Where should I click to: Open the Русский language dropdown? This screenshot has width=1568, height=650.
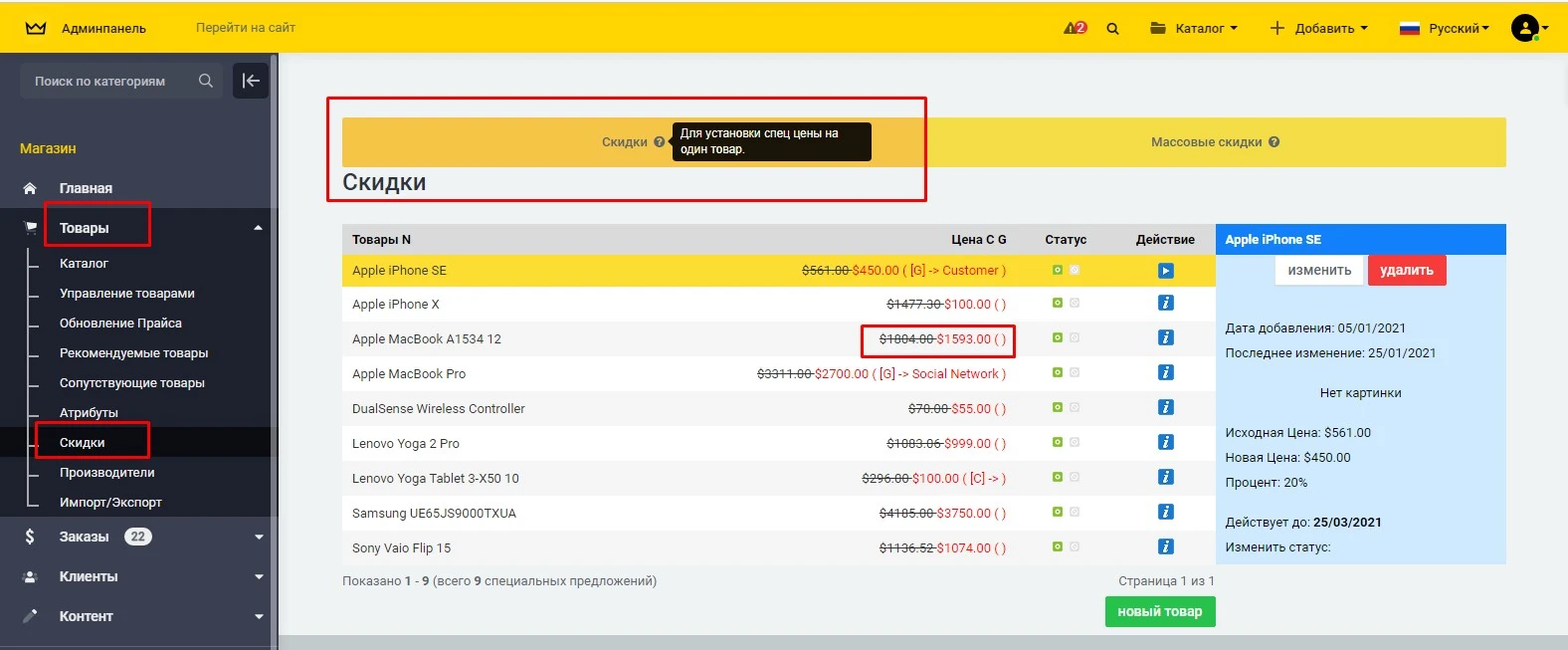[x=1445, y=28]
